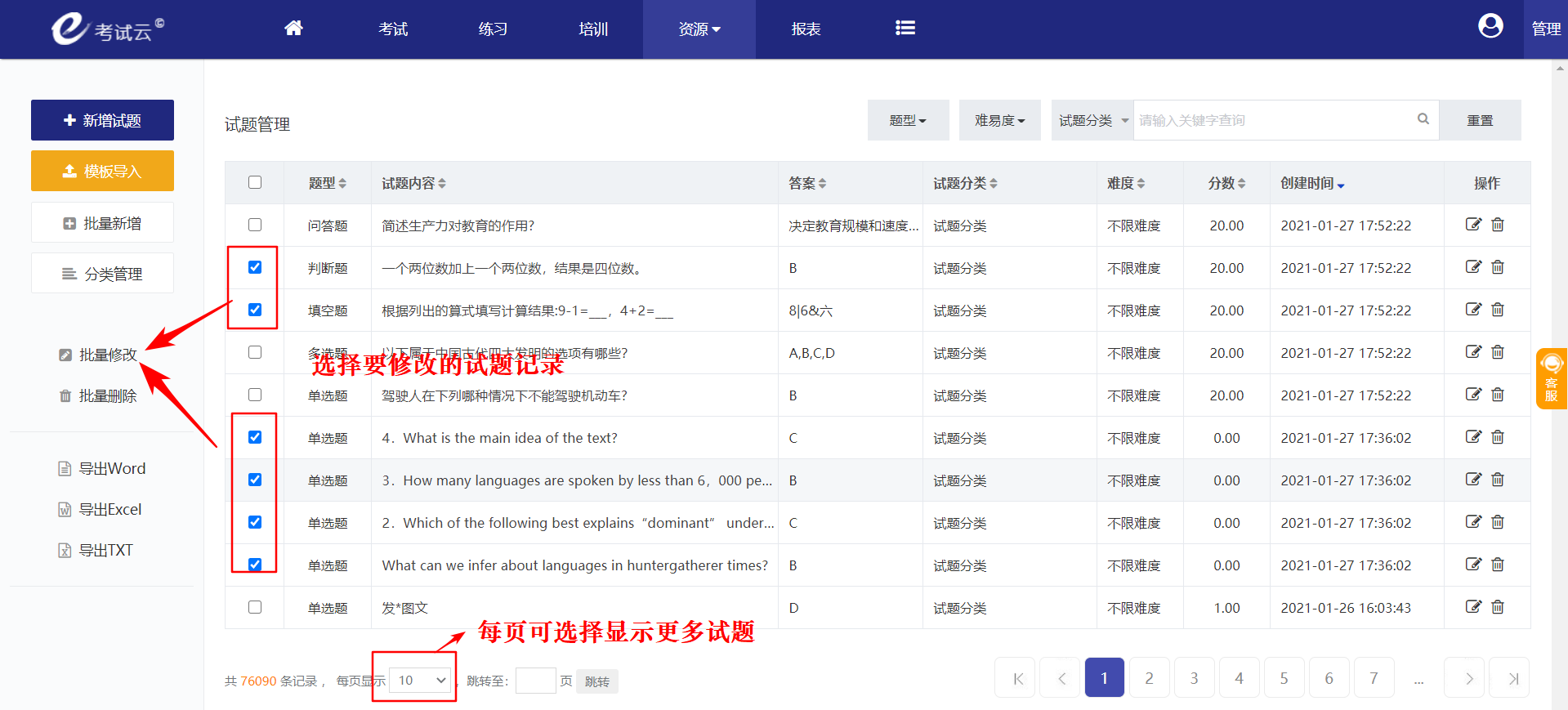The height and width of the screenshot is (710, 1568).
Task: Check the 驾驶人 question row checkbox
Action: click(255, 395)
